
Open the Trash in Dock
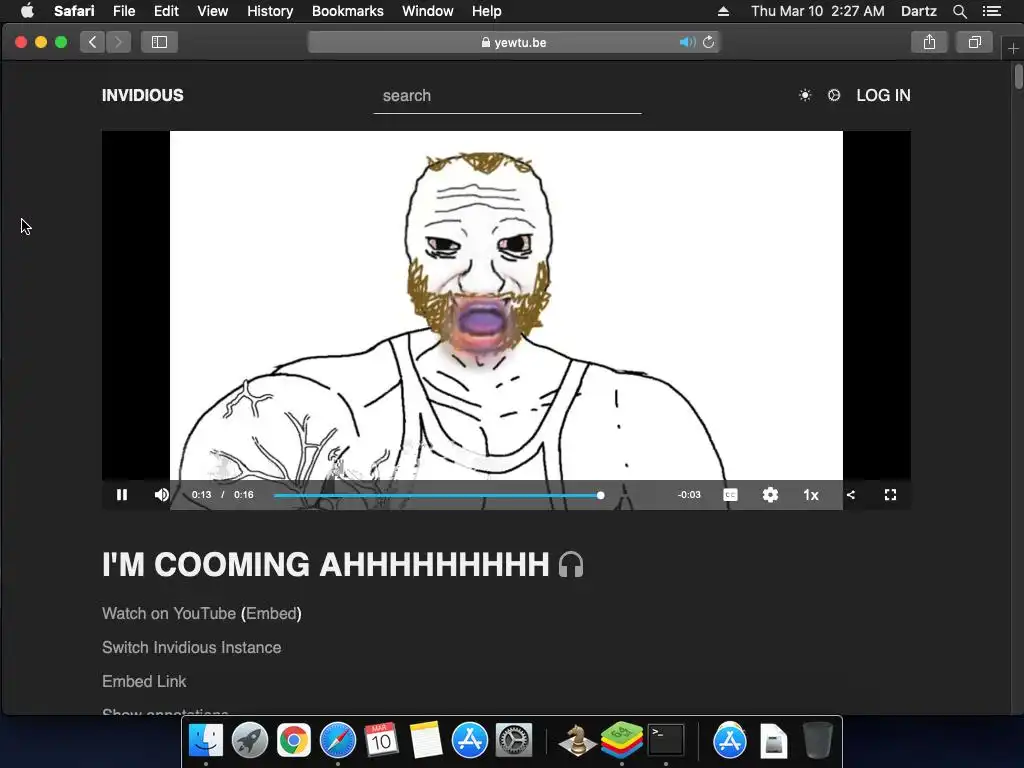818,741
